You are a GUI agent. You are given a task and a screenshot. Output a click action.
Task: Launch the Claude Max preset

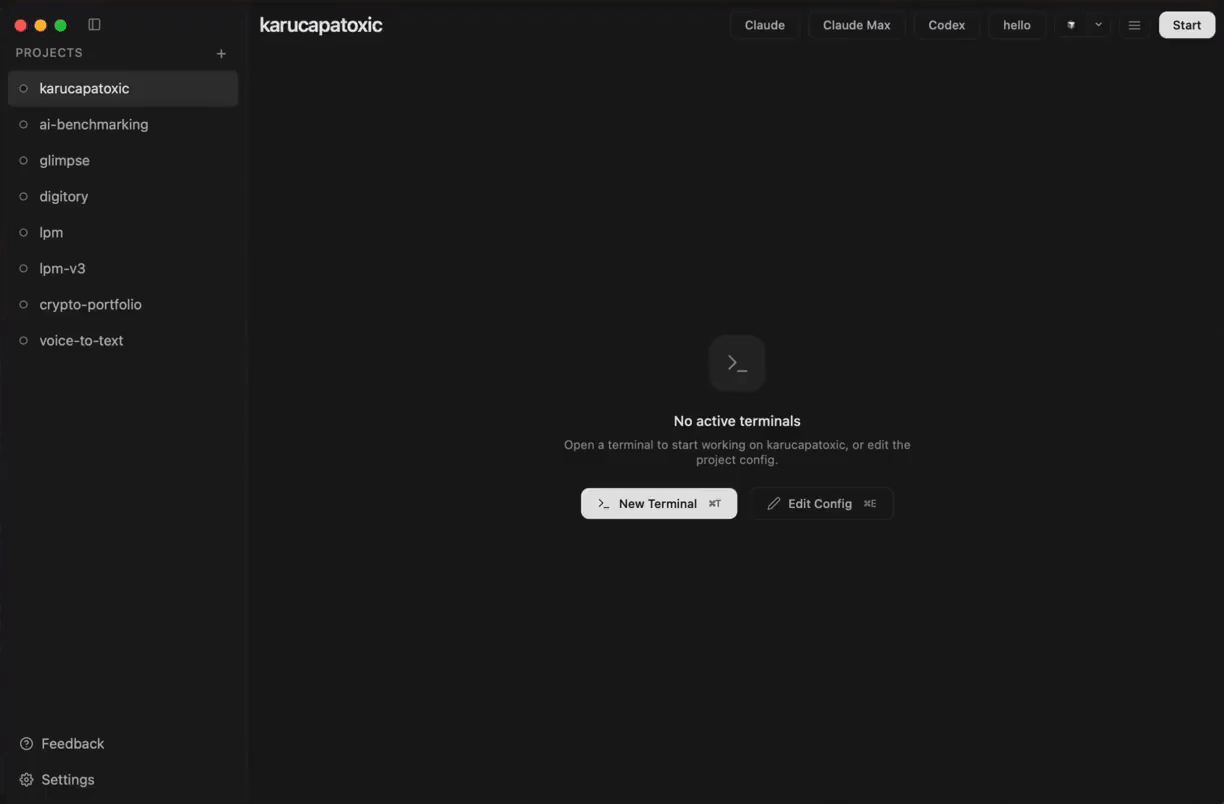point(857,25)
